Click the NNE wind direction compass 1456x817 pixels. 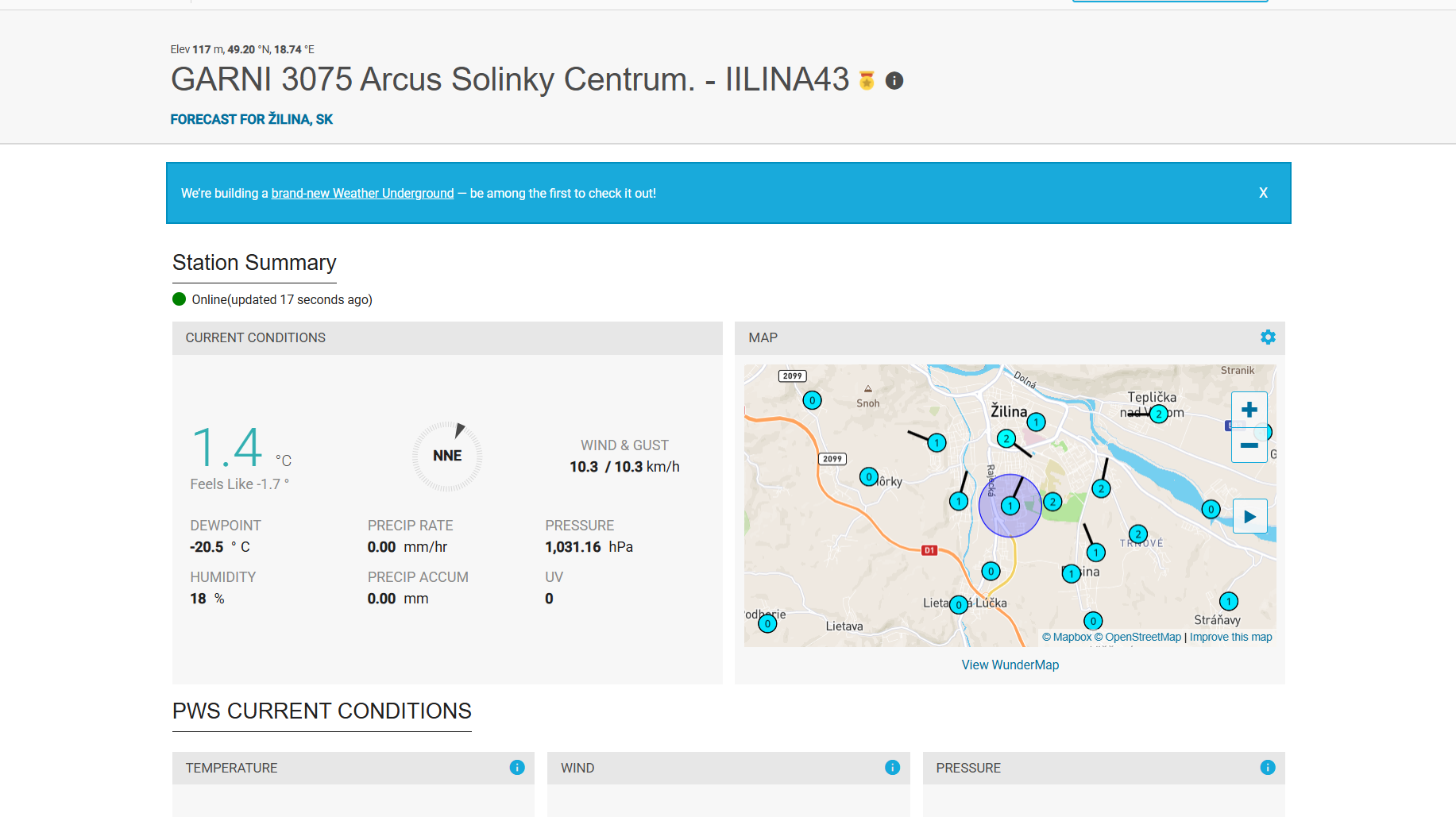(x=447, y=456)
